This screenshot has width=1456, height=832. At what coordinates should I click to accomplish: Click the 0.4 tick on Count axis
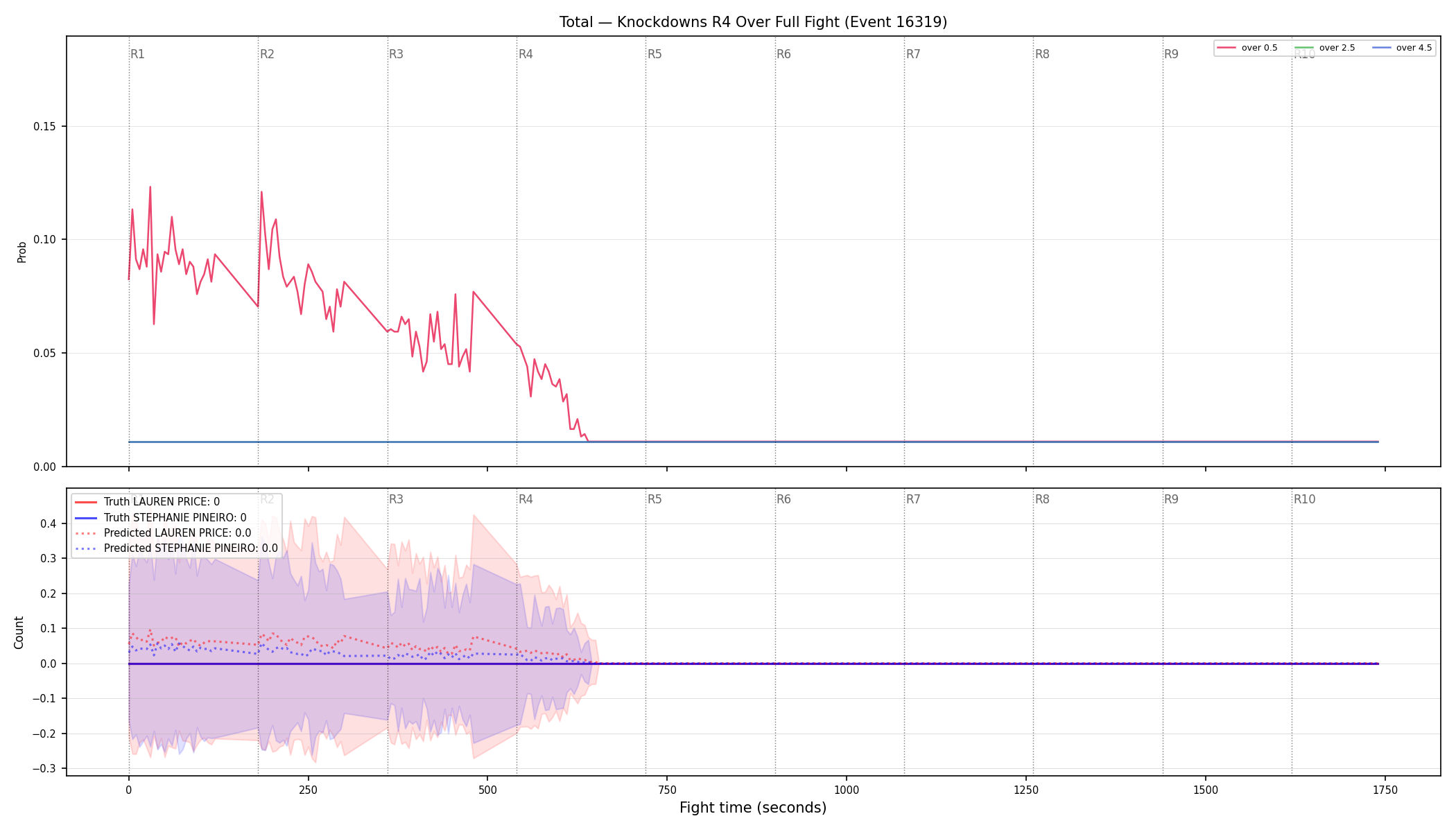[x=49, y=523]
